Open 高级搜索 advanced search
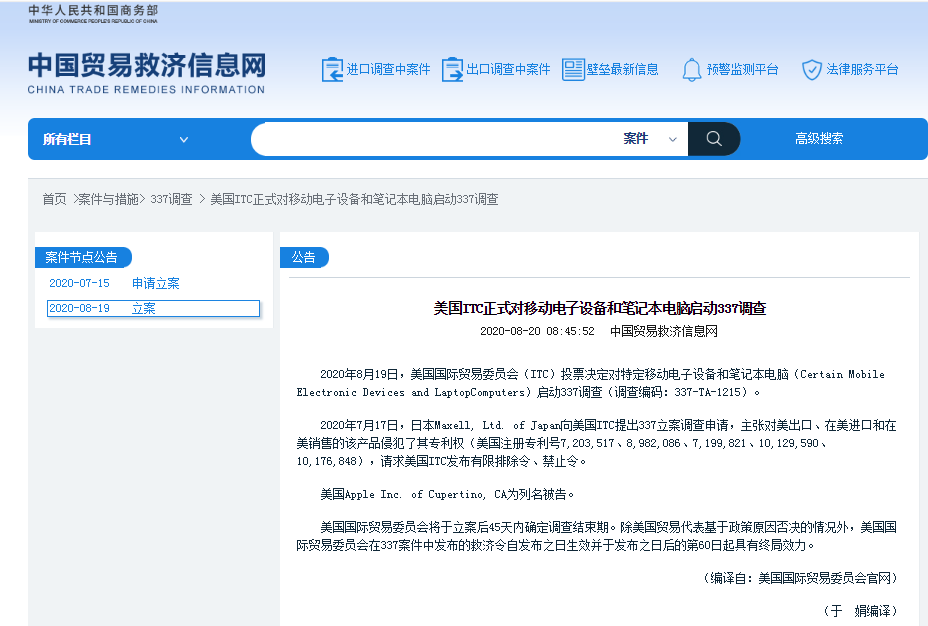Image resolution: width=928 pixels, height=626 pixels. pos(819,138)
